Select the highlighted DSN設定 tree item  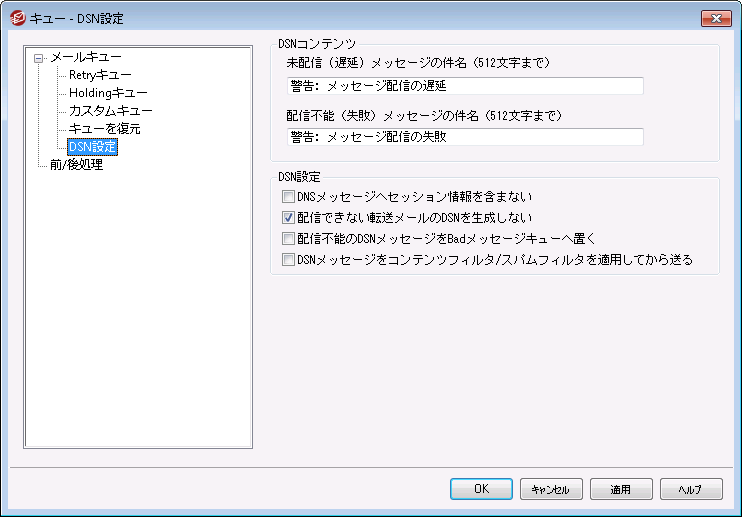pos(92,147)
